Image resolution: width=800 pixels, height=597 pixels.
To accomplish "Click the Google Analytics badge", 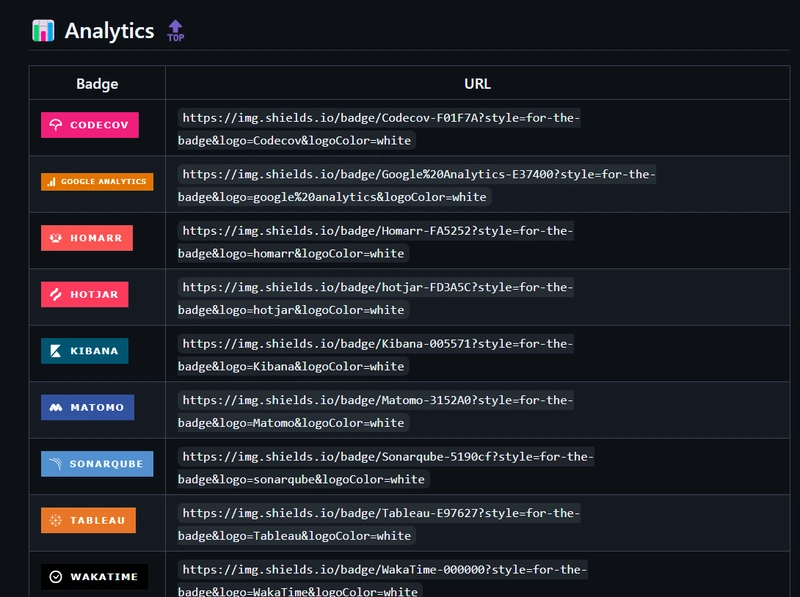I will pos(97,182).
